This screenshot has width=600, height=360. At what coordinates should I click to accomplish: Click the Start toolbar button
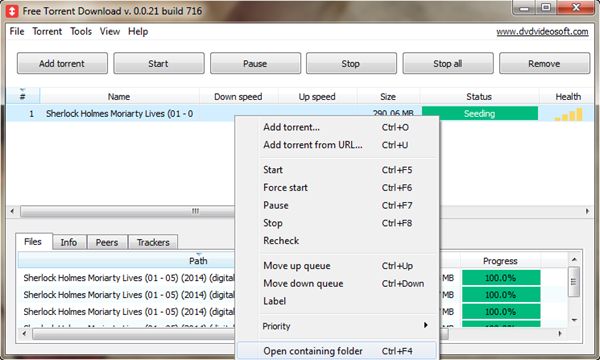pos(159,64)
